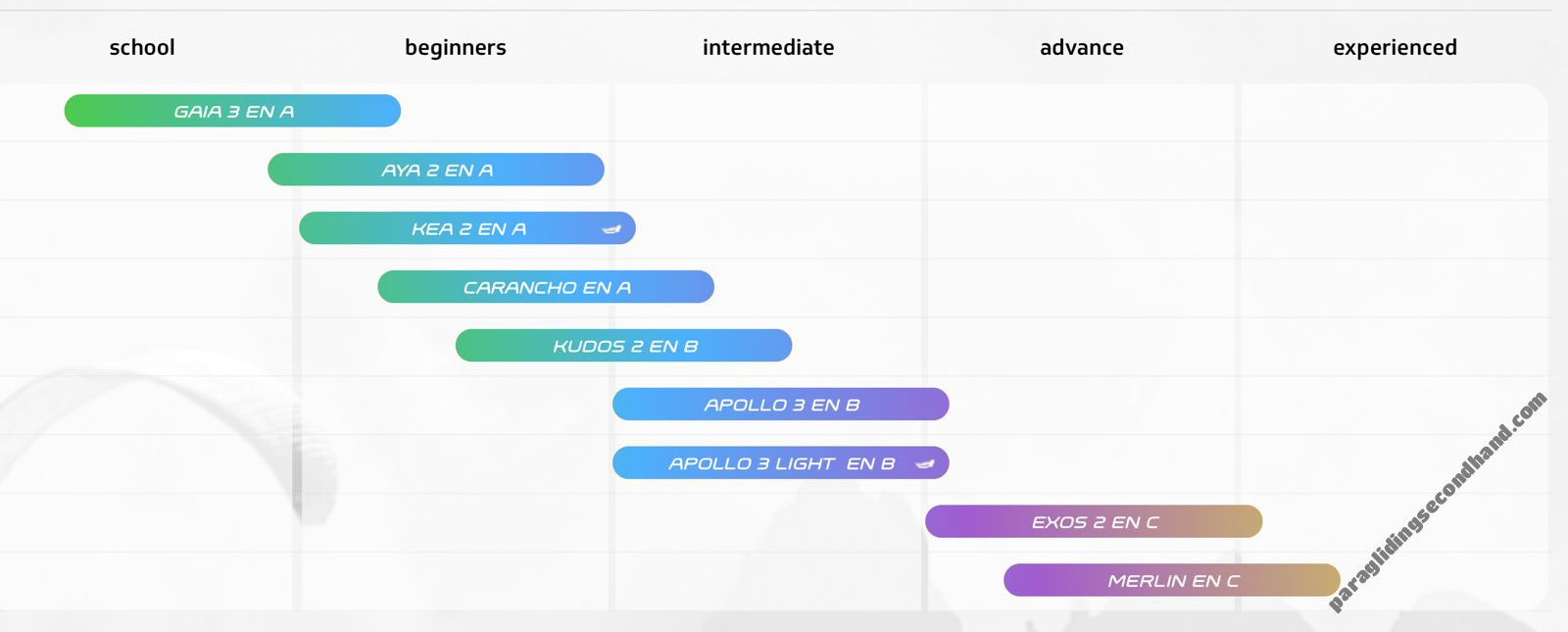Select the AYA 2 EN A bar

point(436,170)
